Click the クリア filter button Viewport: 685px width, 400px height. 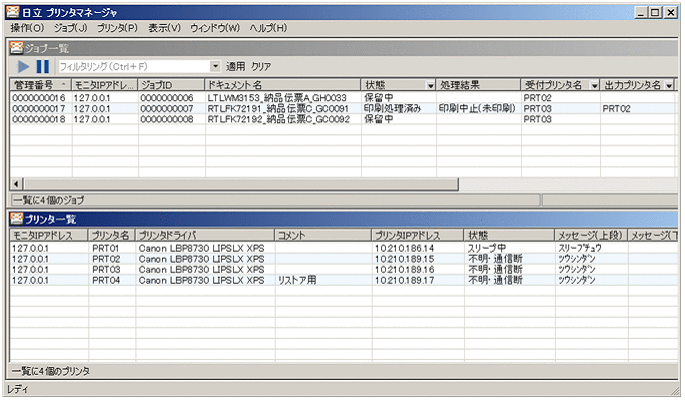[x=261, y=67]
